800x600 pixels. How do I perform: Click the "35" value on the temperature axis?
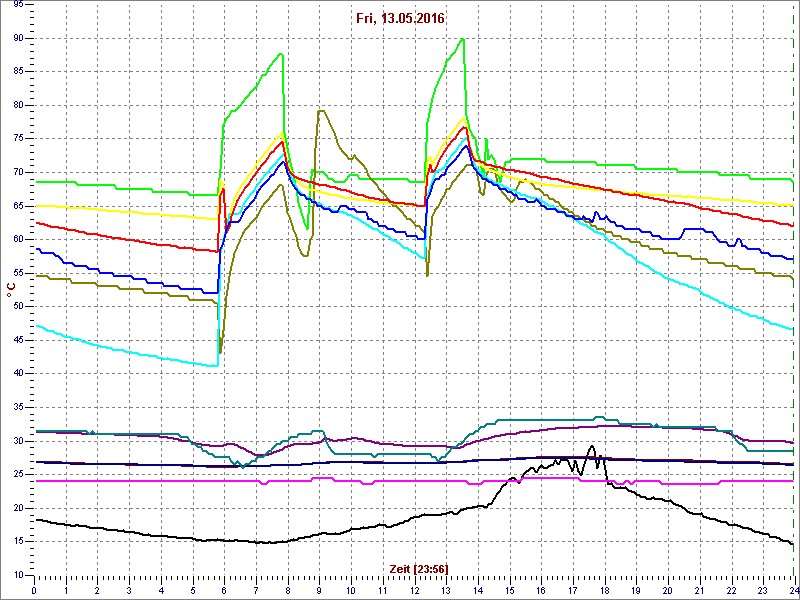click(x=18, y=407)
